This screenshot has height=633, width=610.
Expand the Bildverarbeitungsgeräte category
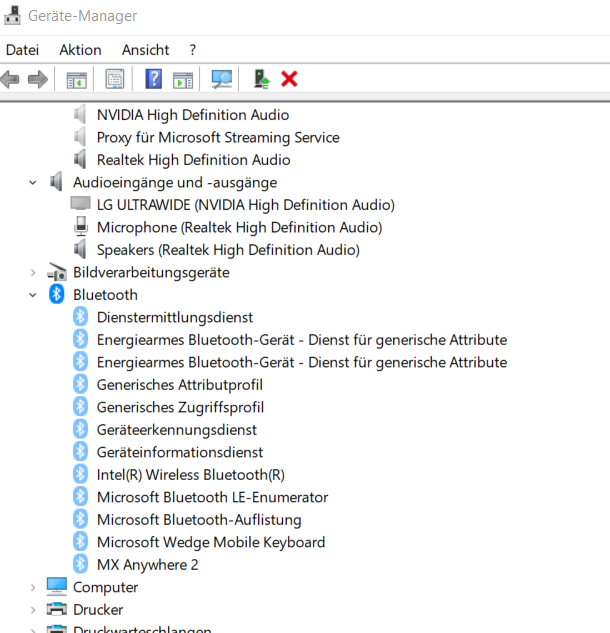[x=33, y=273]
